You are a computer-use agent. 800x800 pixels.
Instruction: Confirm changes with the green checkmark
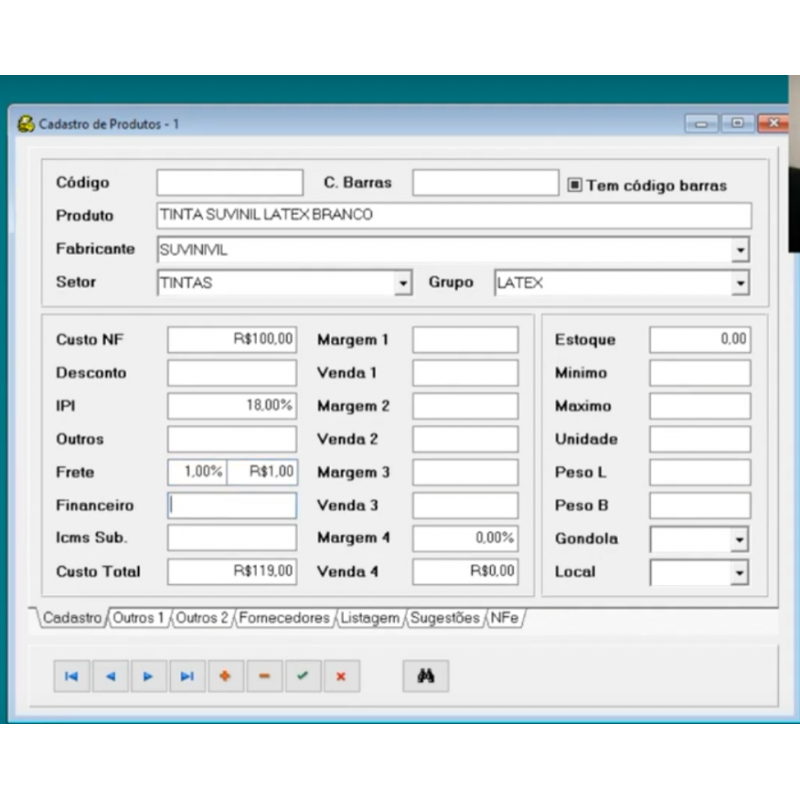click(303, 676)
